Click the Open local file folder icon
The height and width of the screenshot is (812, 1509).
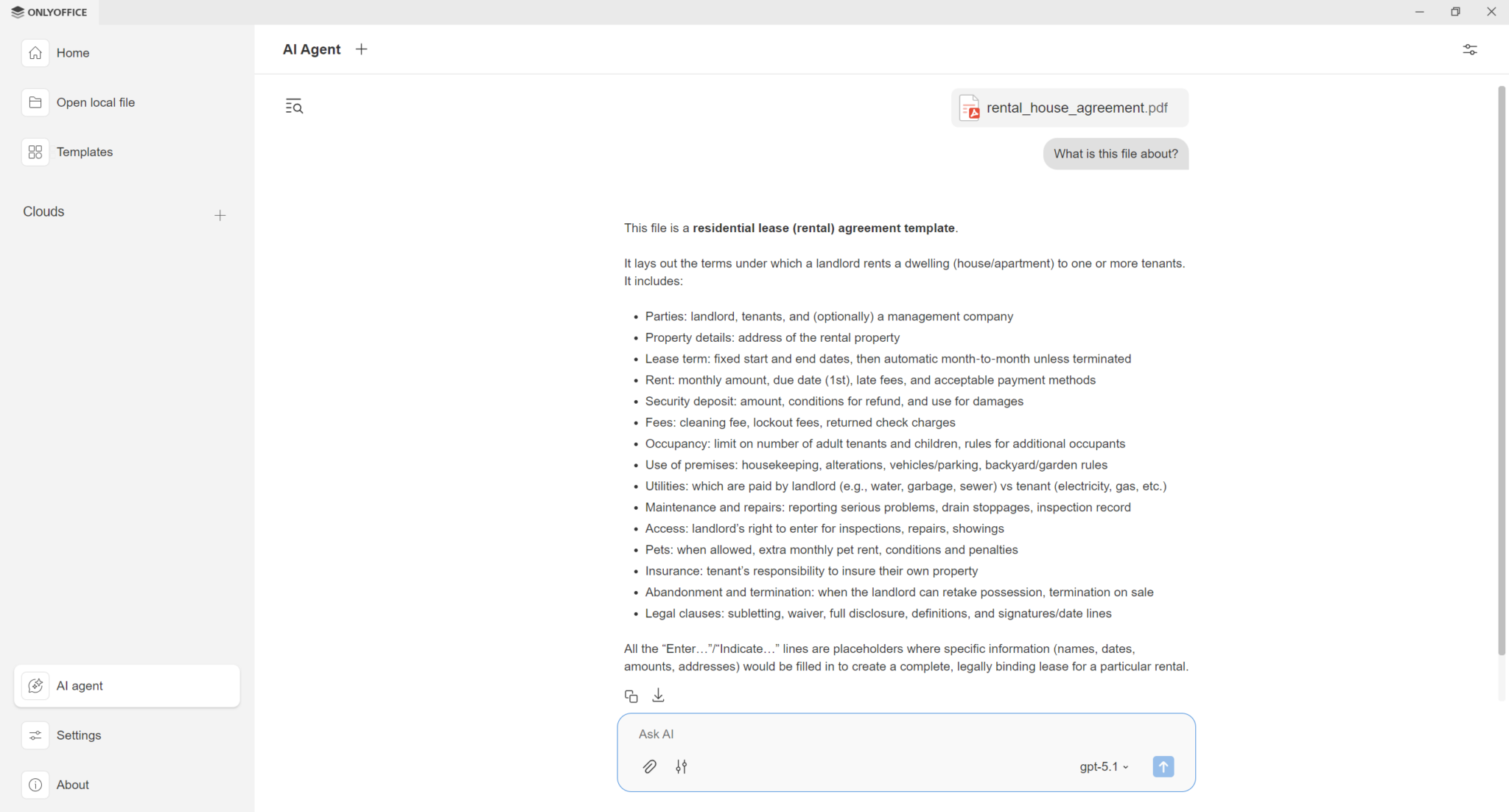[x=35, y=102]
